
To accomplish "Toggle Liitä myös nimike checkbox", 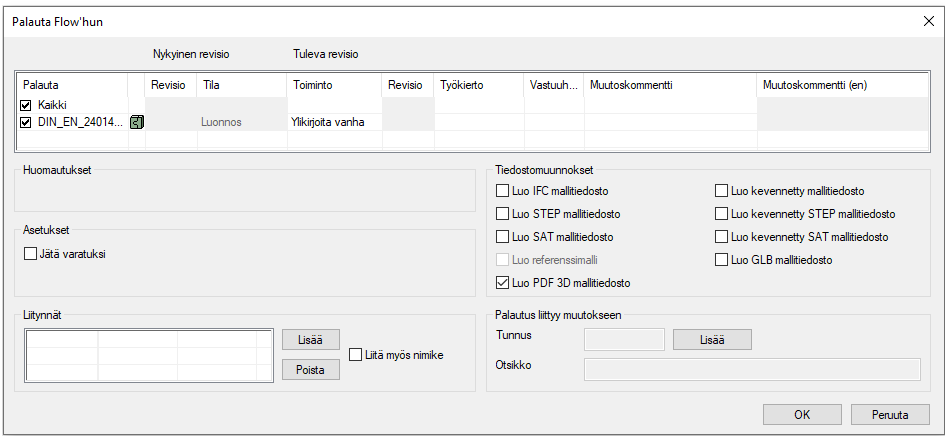I will pyautogui.click(x=357, y=354).
